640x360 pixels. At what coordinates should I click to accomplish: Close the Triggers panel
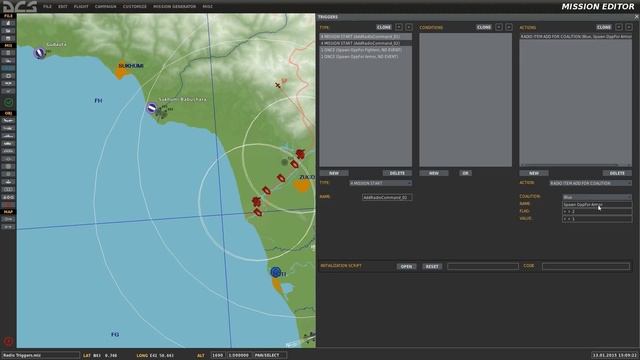pyautogui.click(x=636, y=17)
